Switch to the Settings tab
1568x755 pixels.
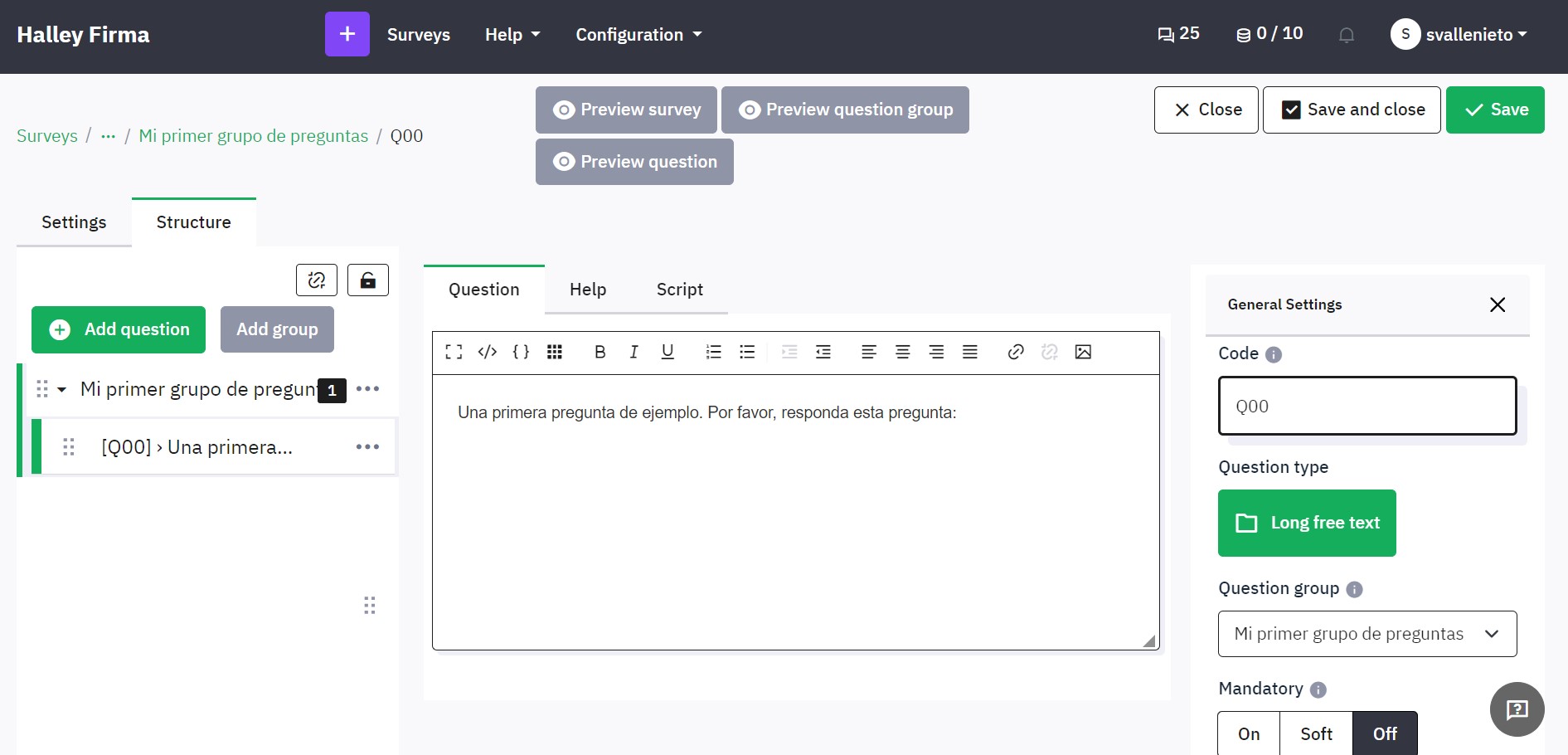[74, 222]
